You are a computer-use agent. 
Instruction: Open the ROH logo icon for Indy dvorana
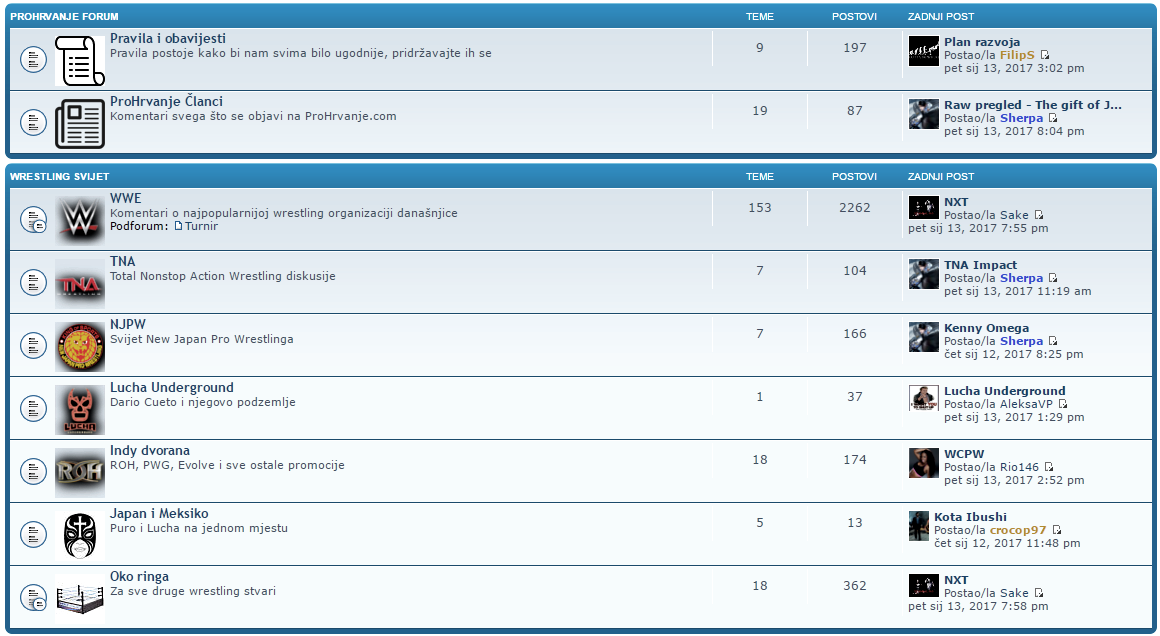point(80,472)
